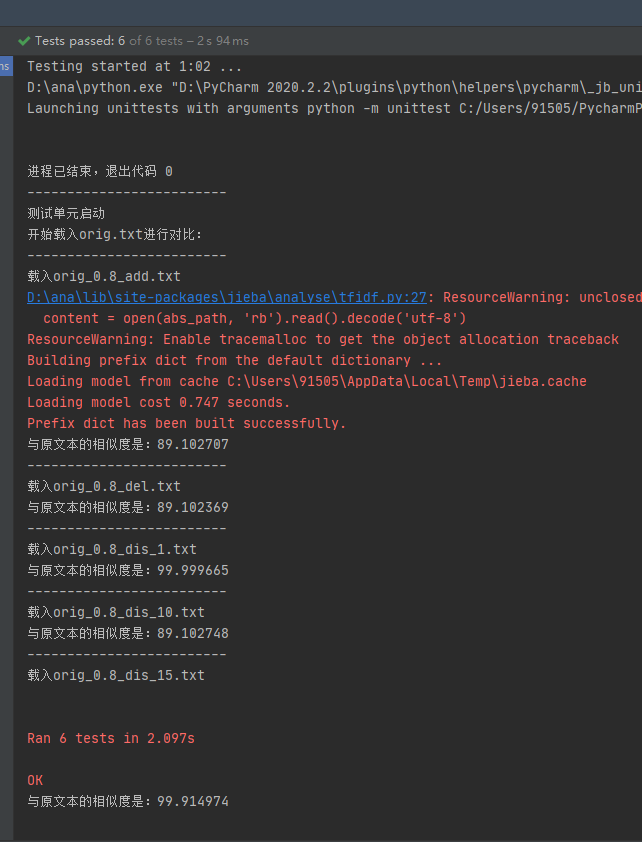Click the 'ResourceWarning: Enable tracemalloc' red line
The image size is (642, 842).
click(323, 339)
